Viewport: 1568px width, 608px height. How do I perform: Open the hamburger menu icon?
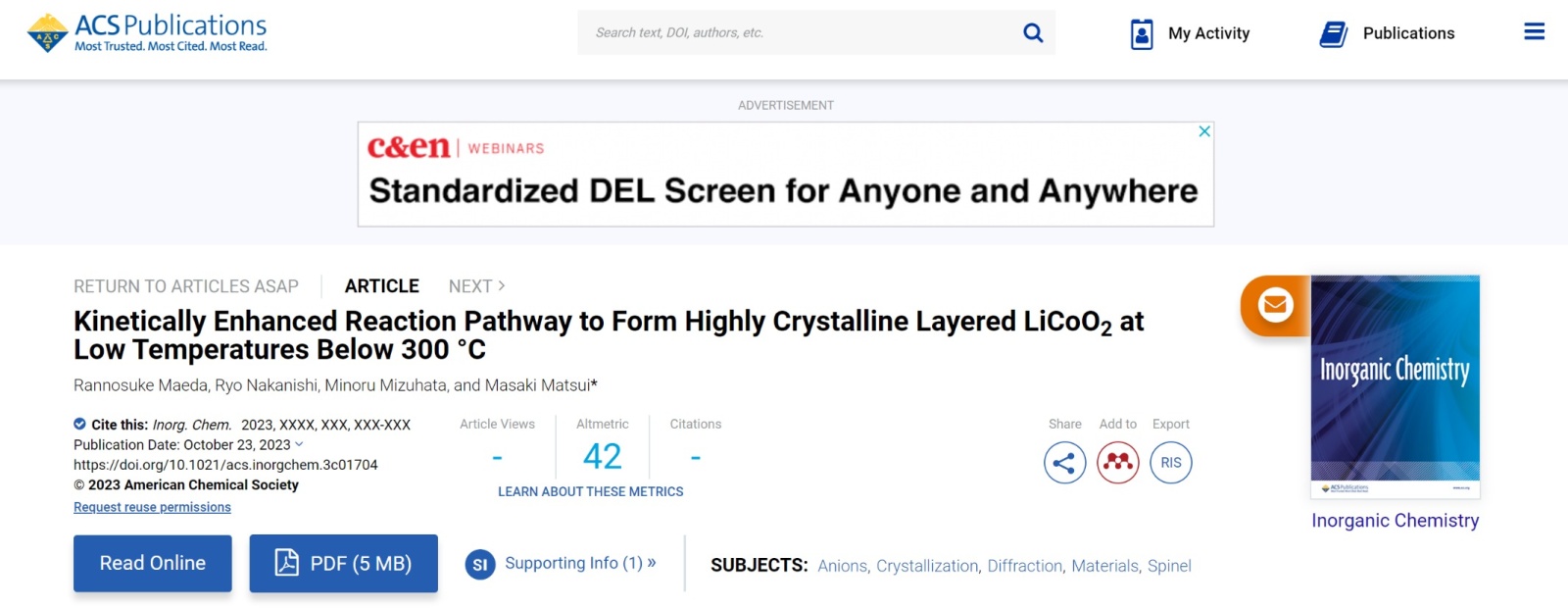[1534, 32]
